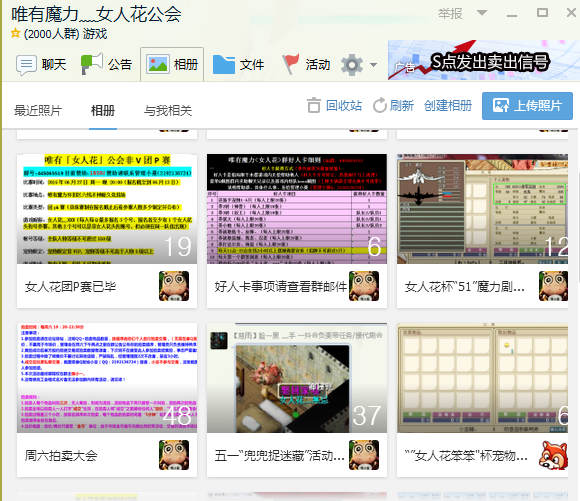This screenshot has width=580, height=501.
Task: Click fox avatar on "女人花笨笨"杯 album
Action: 553,455
